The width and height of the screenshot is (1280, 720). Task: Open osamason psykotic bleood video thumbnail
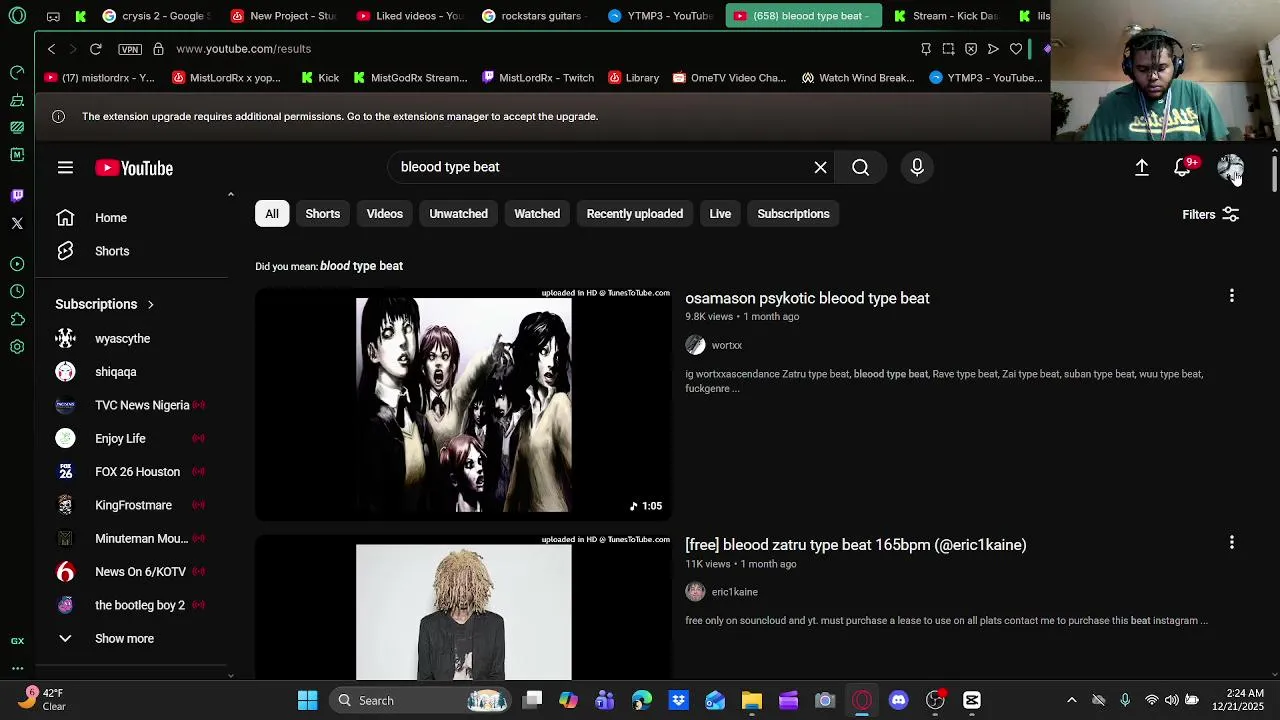pyautogui.click(x=463, y=404)
